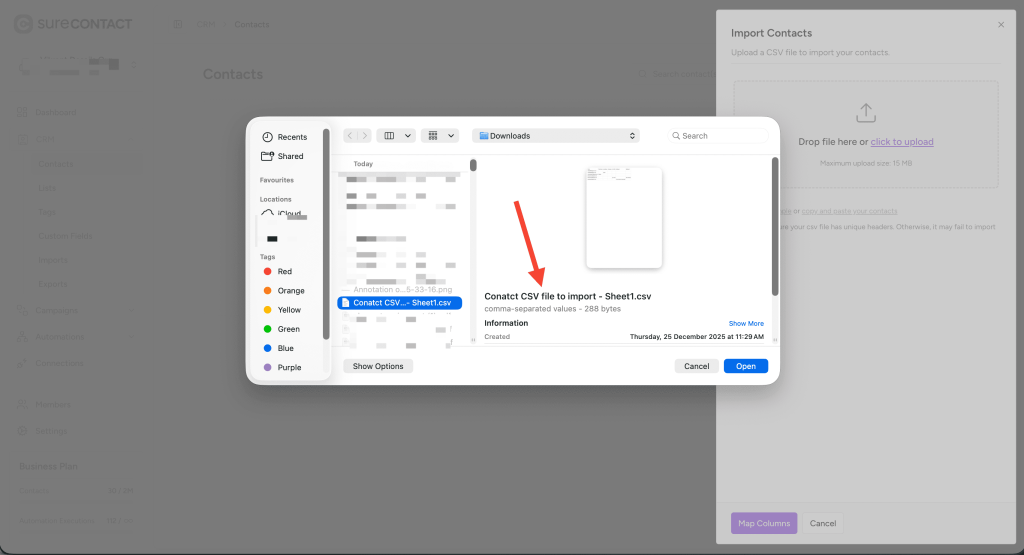The height and width of the screenshot is (555, 1024).
Task: Close the Import Contacts panel
Action: click(x=1001, y=24)
